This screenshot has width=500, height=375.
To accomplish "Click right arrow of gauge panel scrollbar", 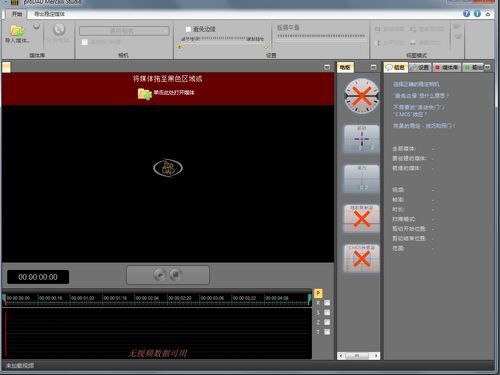I will point(376,356).
